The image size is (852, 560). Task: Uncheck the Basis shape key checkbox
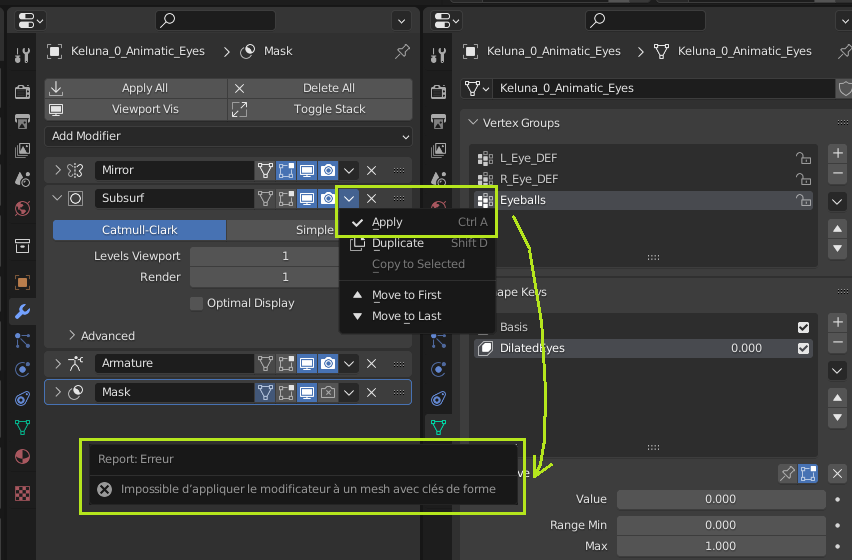[x=803, y=328]
